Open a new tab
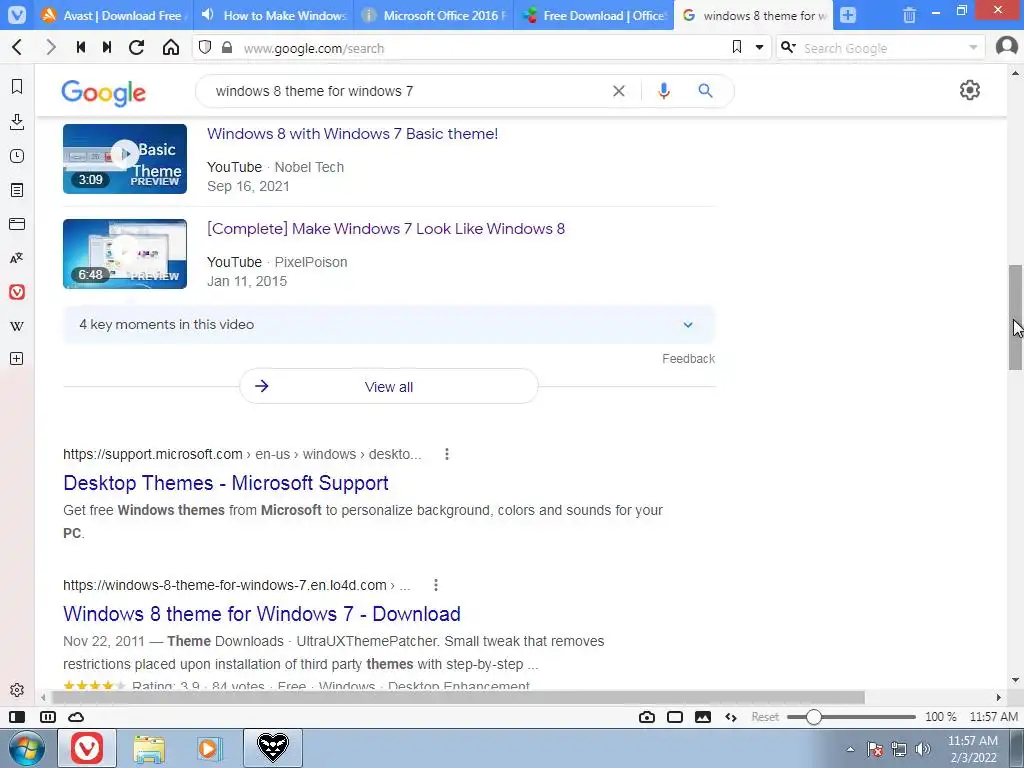 tap(848, 15)
